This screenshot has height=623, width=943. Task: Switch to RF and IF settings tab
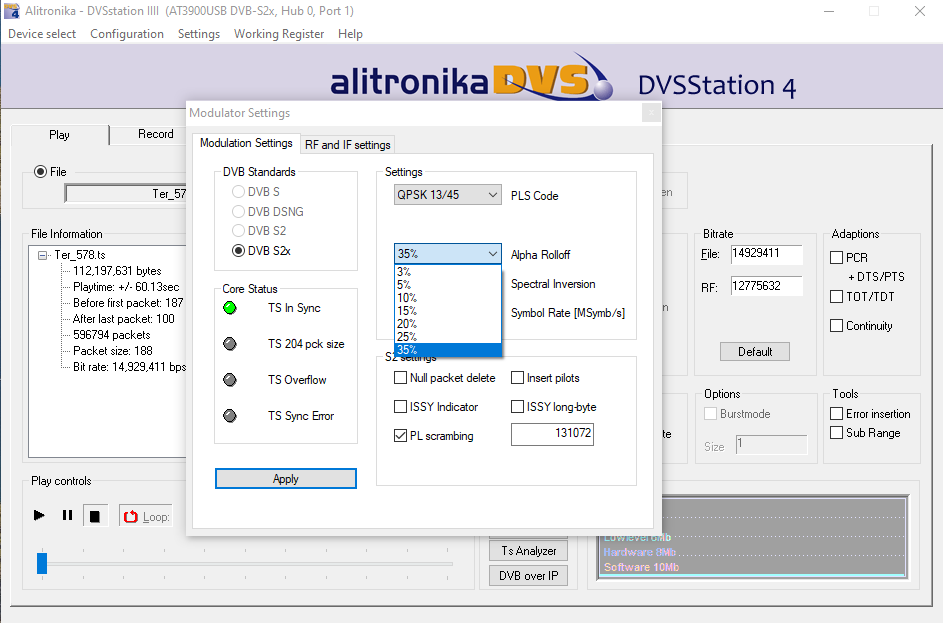coord(348,145)
